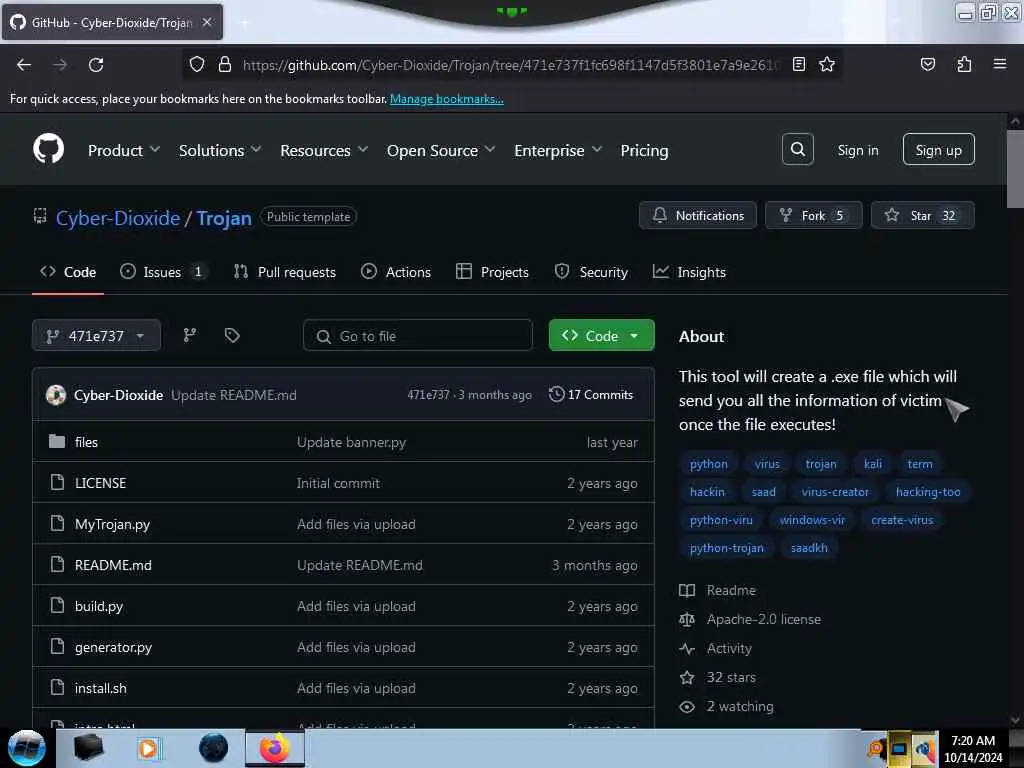1024x768 pixels.
Task: Click the Sign up button
Action: pyautogui.click(x=938, y=150)
